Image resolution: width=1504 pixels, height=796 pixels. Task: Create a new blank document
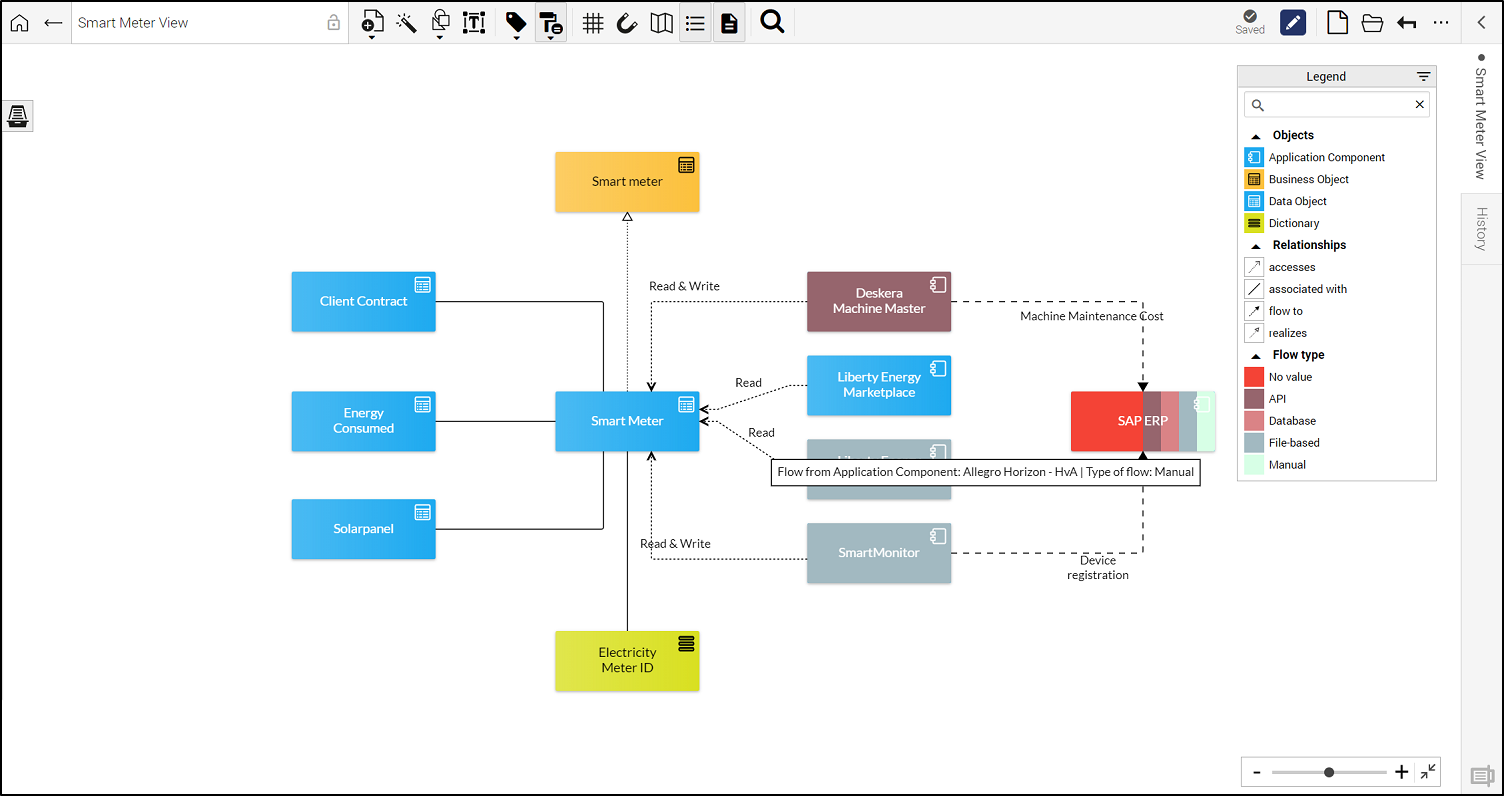click(1337, 23)
